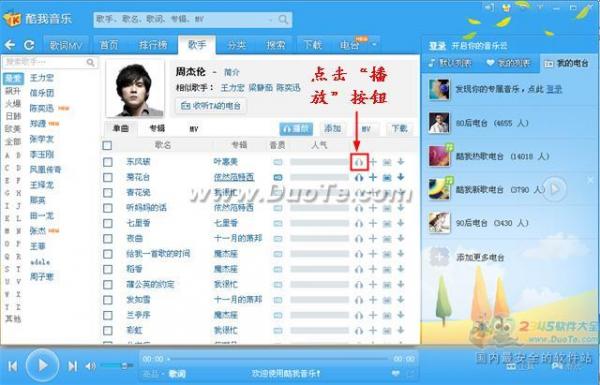
Task: Open similar singer 梁静茹
Action: pos(260,88)
